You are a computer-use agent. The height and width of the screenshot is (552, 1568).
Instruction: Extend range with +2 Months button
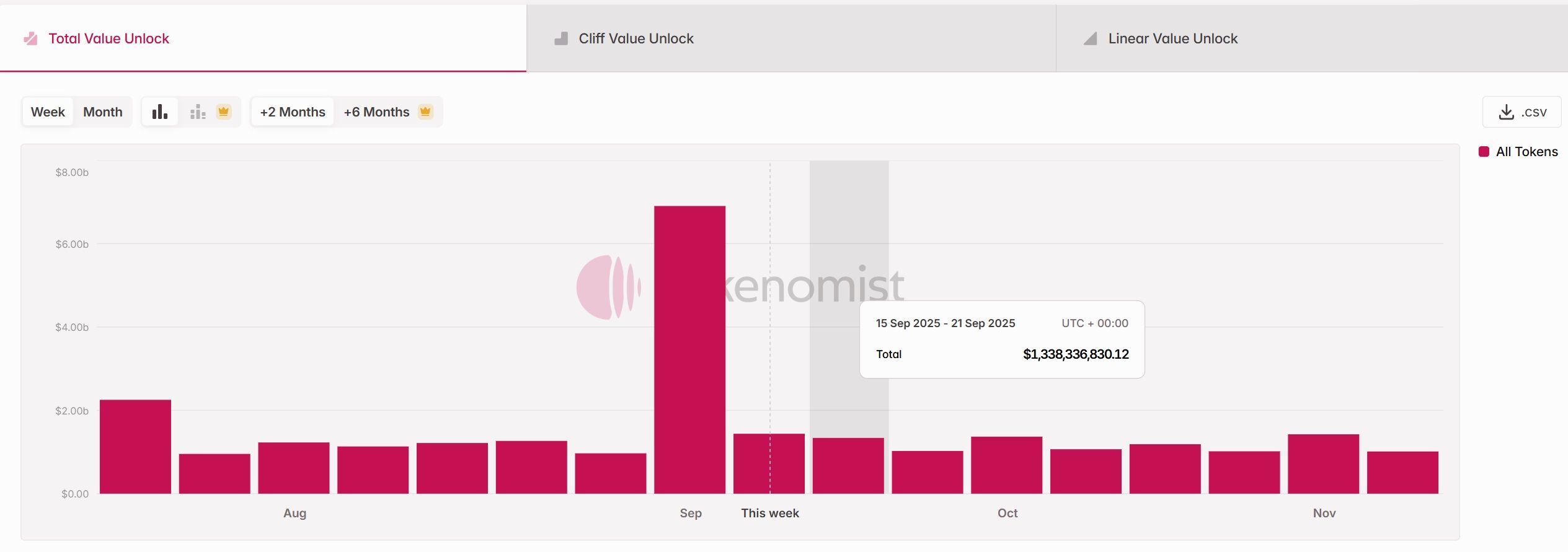(293, 112)
